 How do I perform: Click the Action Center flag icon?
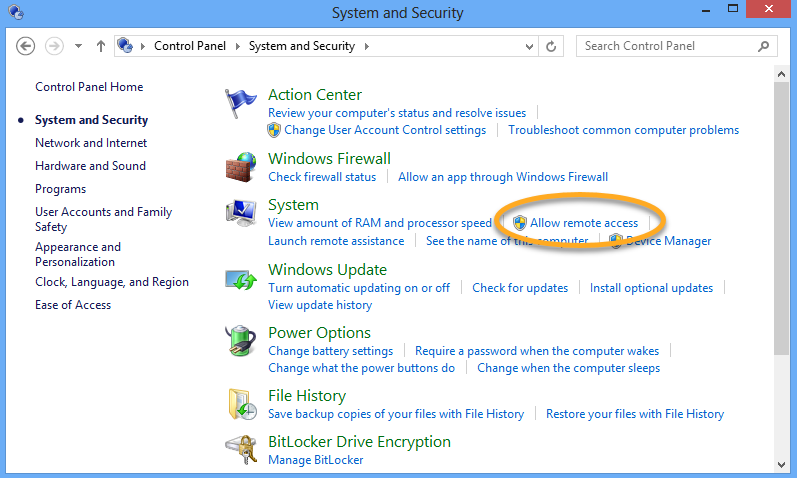coord(241,104)
